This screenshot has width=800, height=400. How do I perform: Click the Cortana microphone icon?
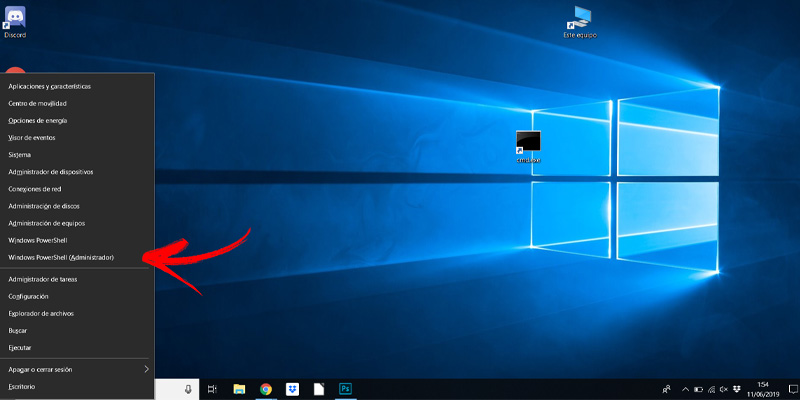coord(188,389)
